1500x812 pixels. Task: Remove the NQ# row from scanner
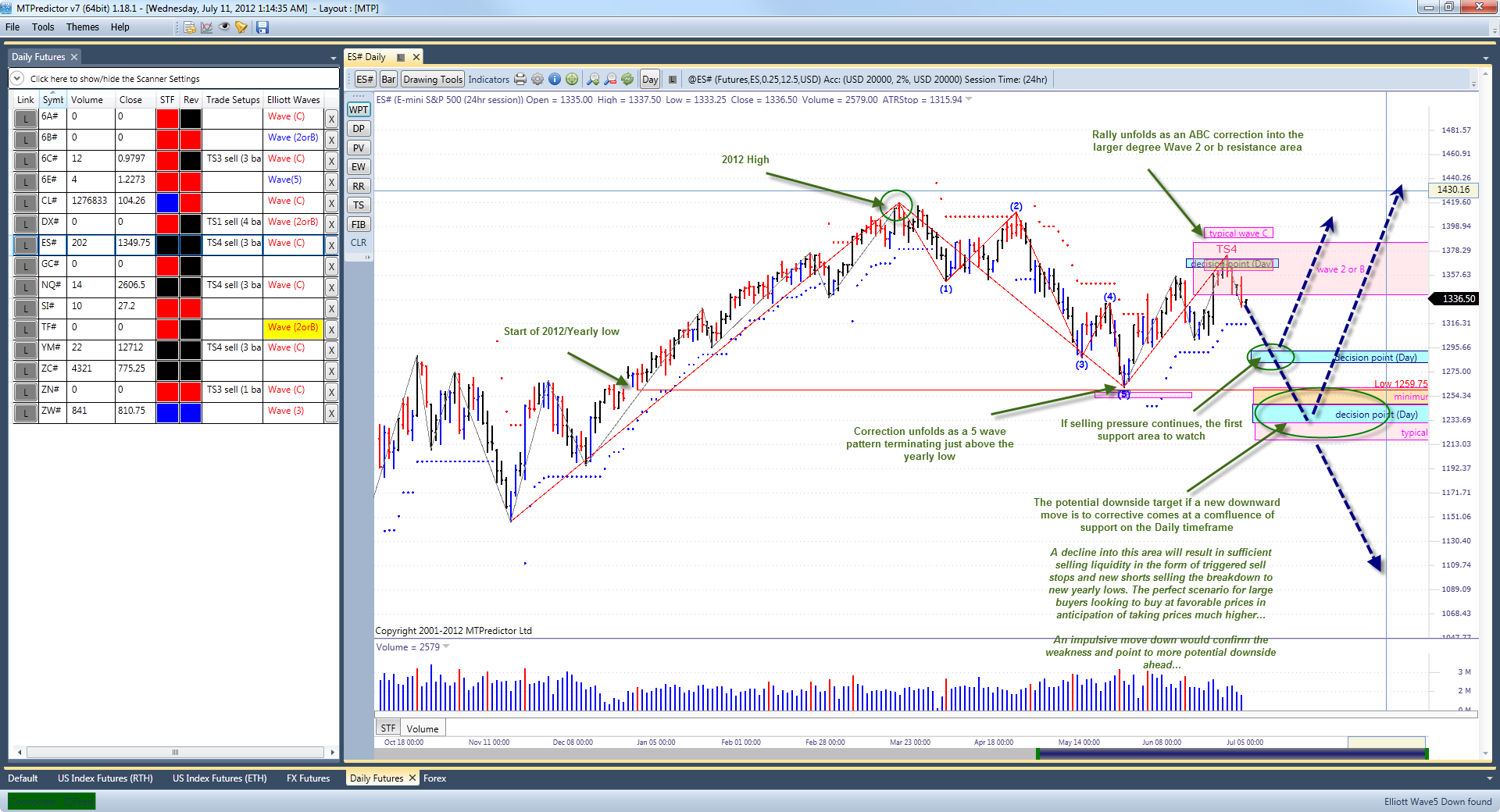click(x=331, y=287)
